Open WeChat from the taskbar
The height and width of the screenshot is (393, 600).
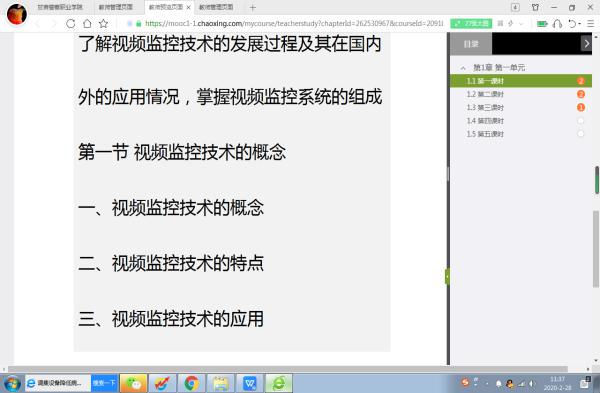pyautogui.click(x=133, y=383)
